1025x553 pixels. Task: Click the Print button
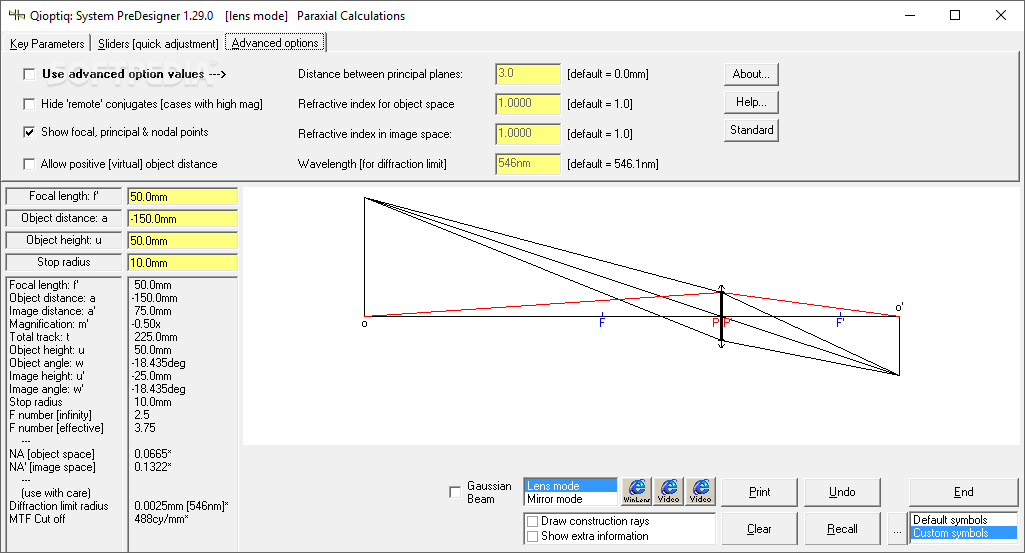pos(759,492)
